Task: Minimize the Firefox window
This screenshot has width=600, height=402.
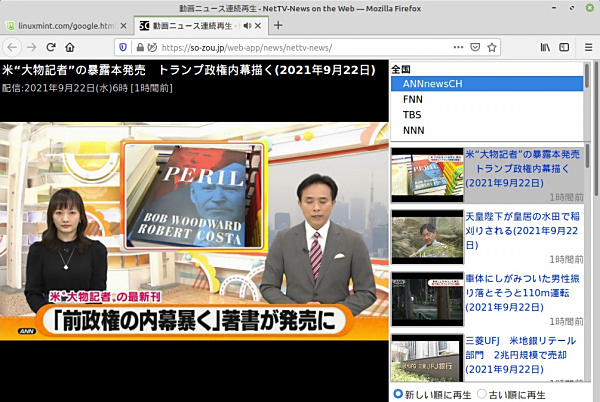Action: point(554,8)
